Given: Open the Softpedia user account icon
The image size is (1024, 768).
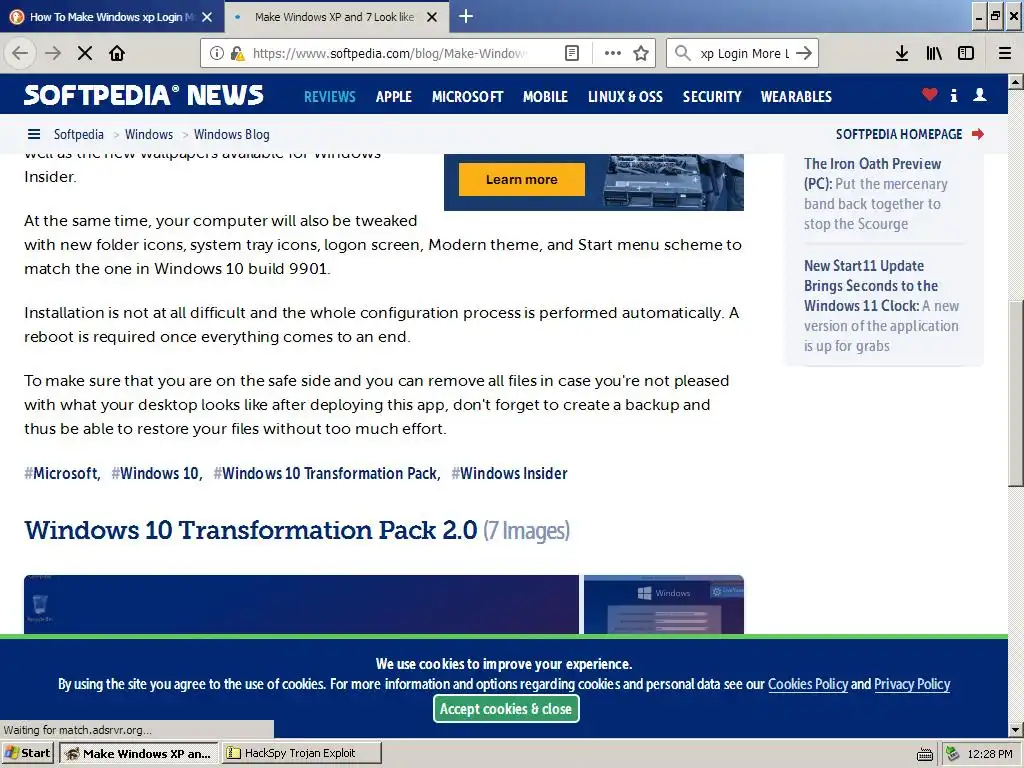Looking at the screenshot, I should click(x=980, y=95).
